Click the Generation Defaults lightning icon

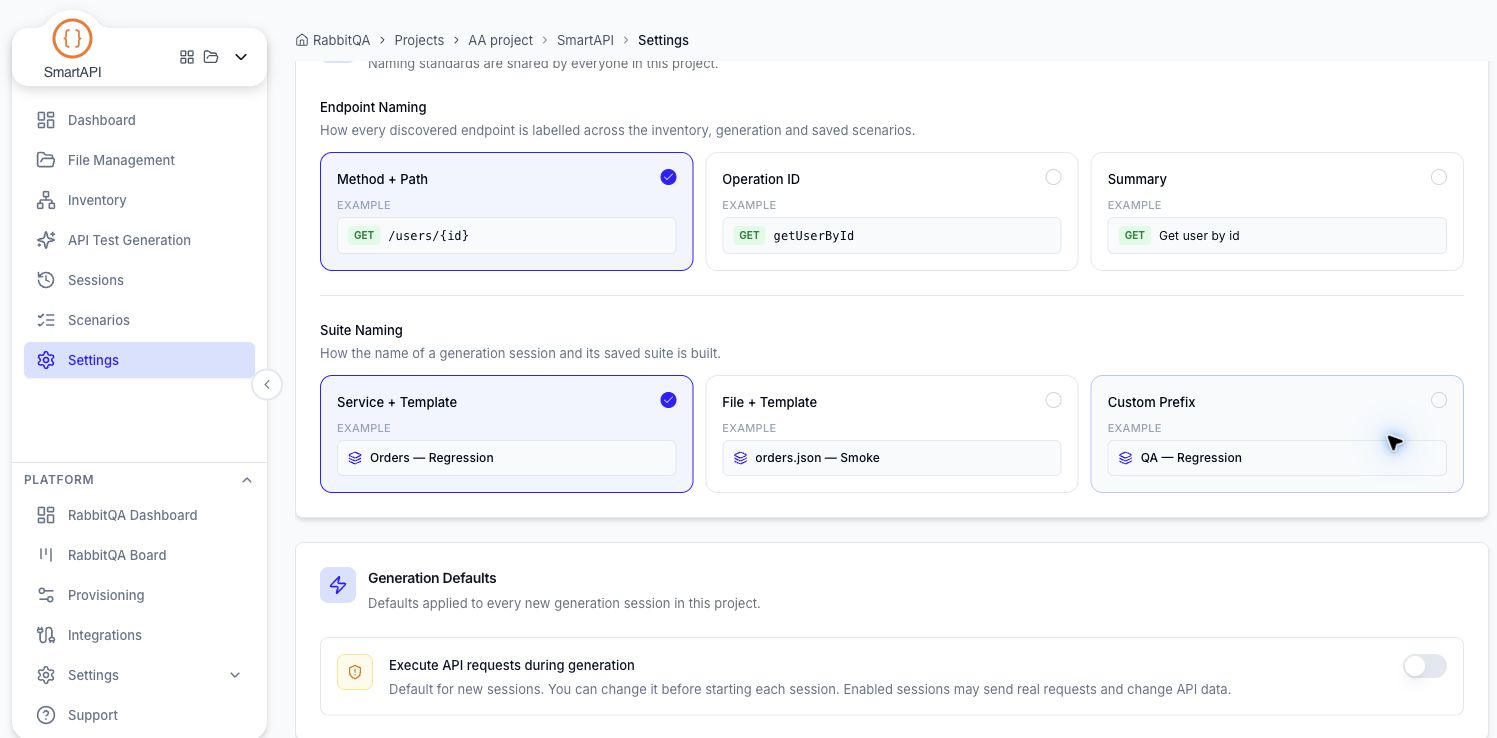338,585
